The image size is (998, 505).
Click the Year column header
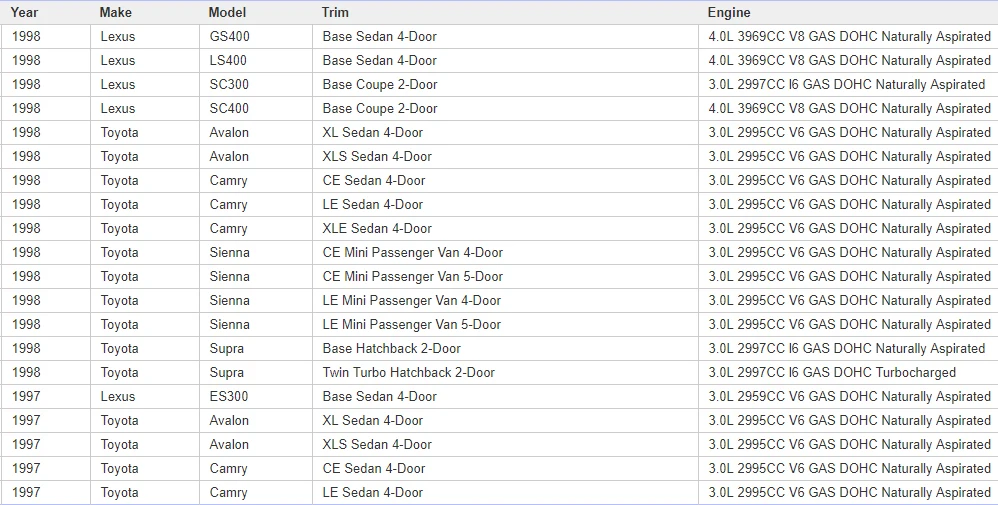(x=45, y=12)
